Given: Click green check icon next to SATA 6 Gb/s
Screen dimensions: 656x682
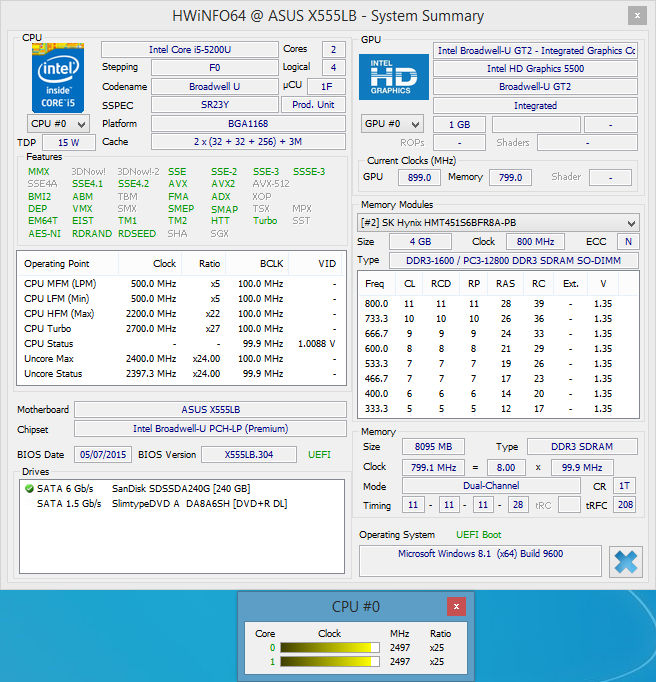Looking at the screenshot, I should coord(29,489).
